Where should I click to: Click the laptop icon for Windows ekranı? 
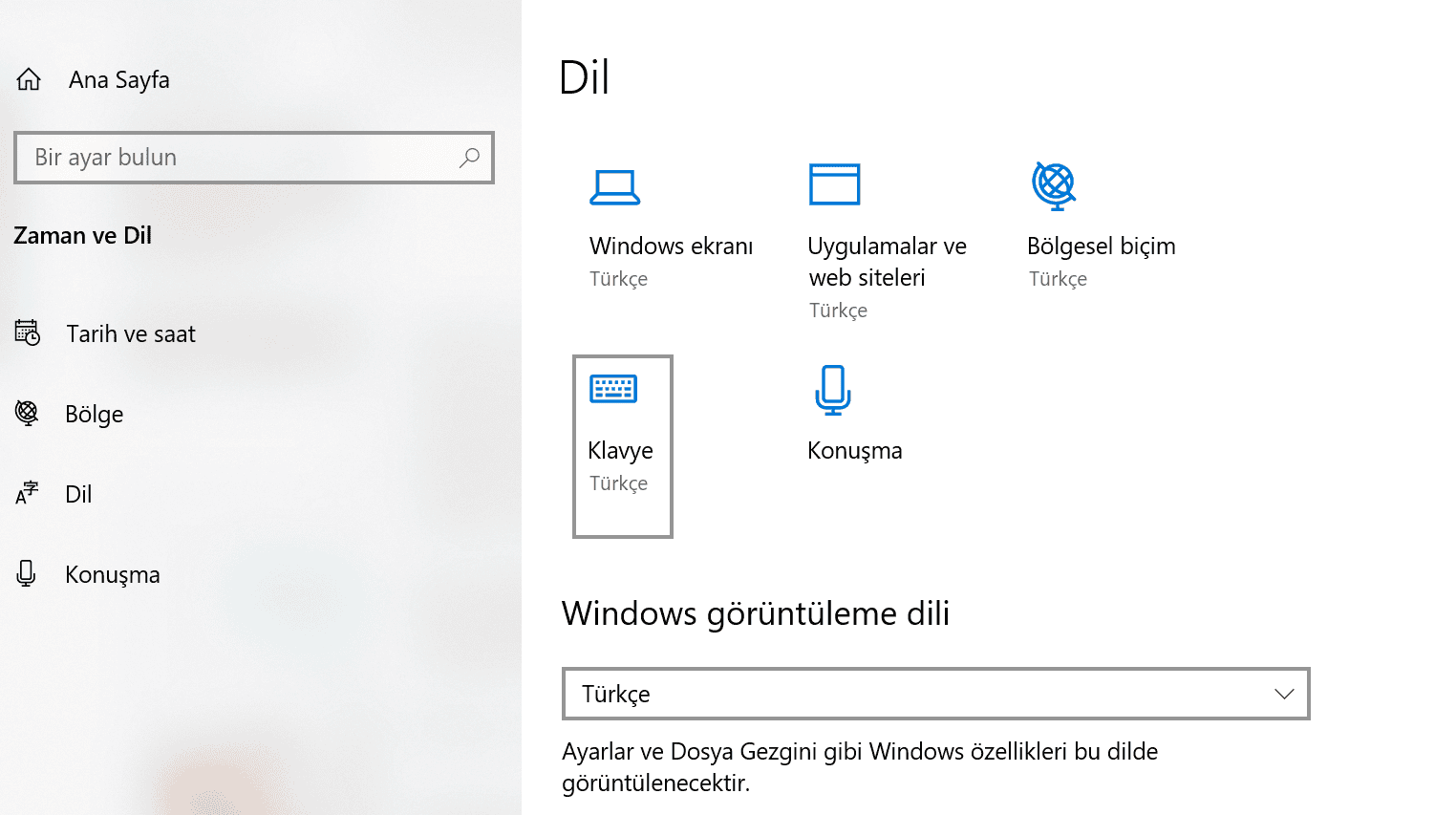(x=614, y=186)
